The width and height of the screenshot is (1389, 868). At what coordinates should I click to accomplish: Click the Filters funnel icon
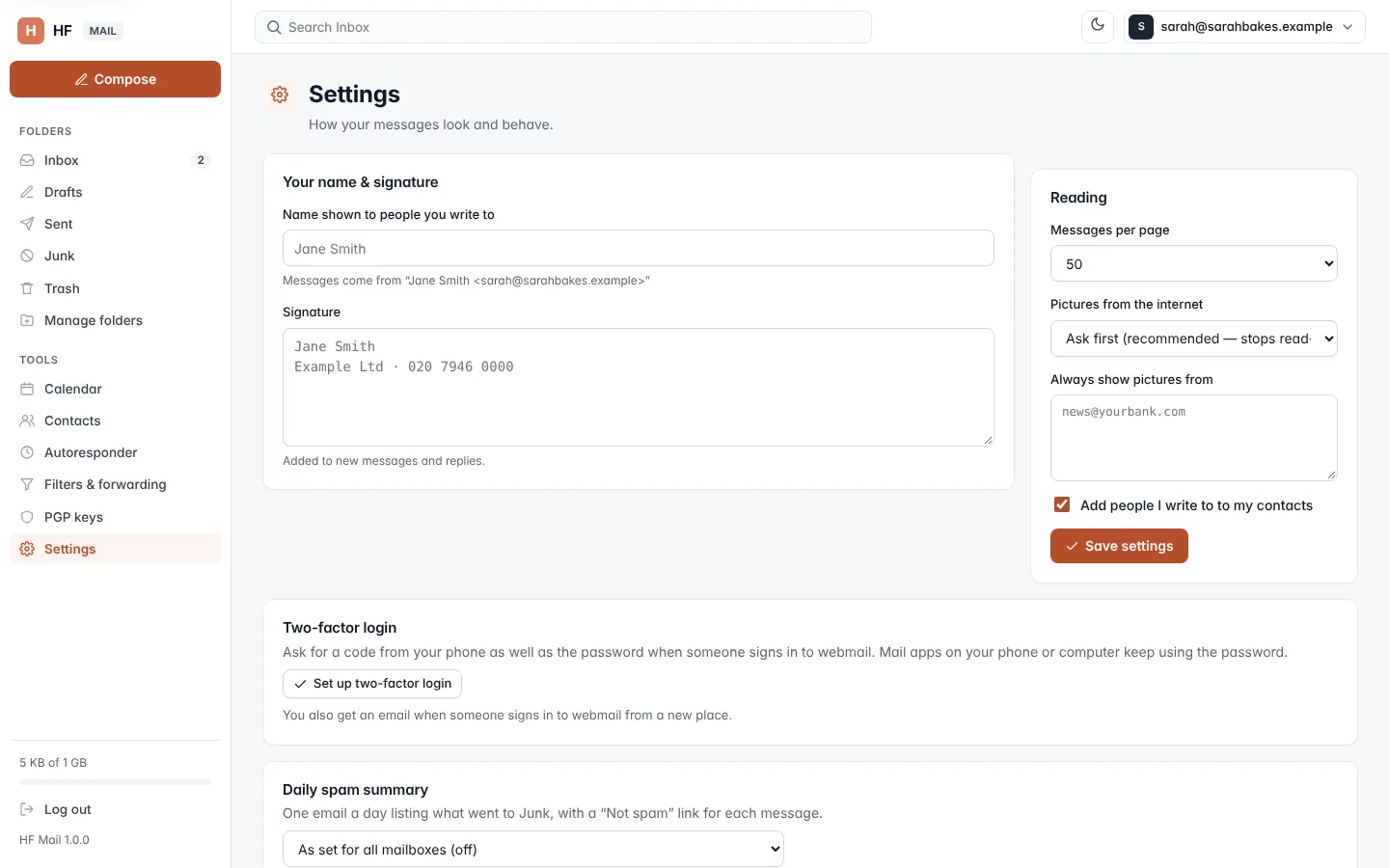click(x=27, y=484)
